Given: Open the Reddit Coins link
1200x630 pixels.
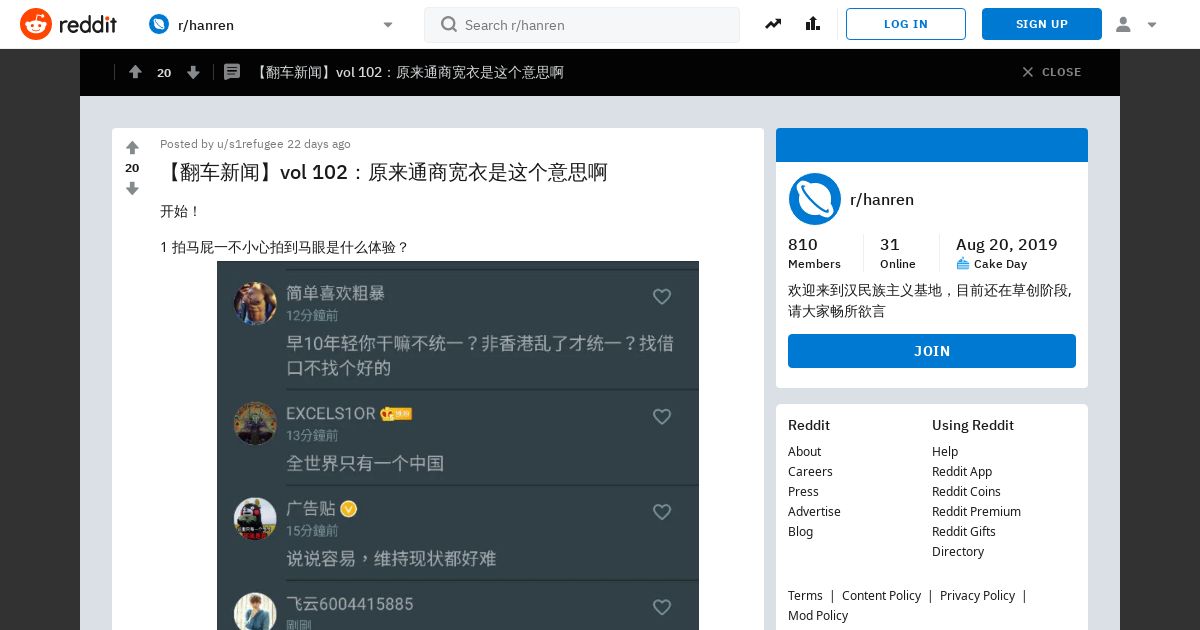Looking at the screenshot, I should [x=966, y=492].
